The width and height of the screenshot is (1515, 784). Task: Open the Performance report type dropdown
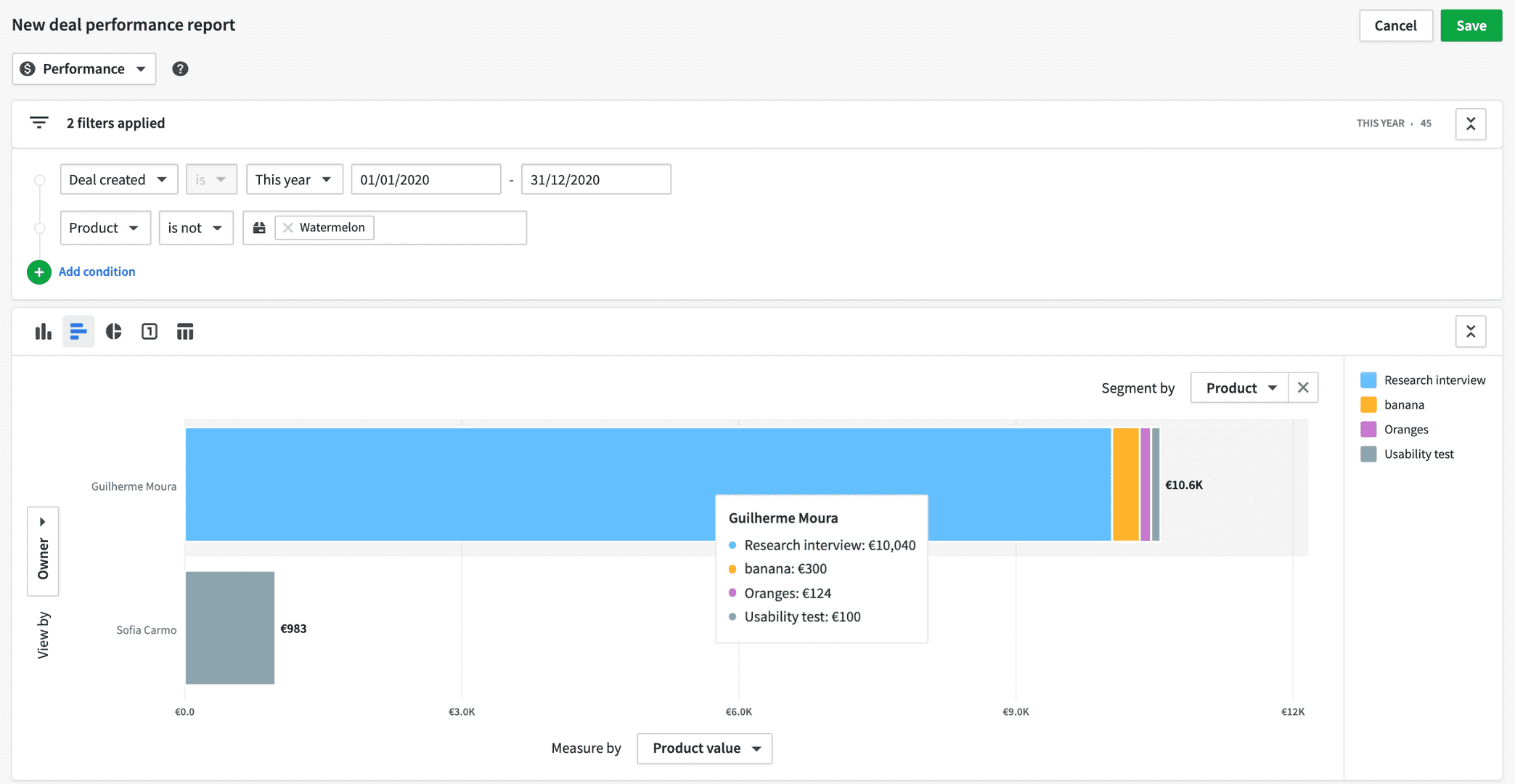coord(84,69)
